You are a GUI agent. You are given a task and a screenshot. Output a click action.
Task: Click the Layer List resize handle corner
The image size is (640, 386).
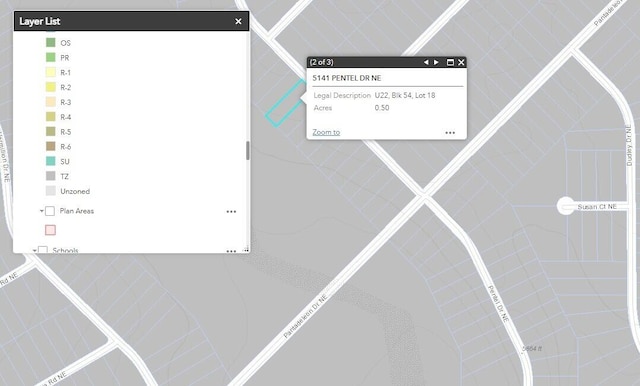tap(246, 249)
